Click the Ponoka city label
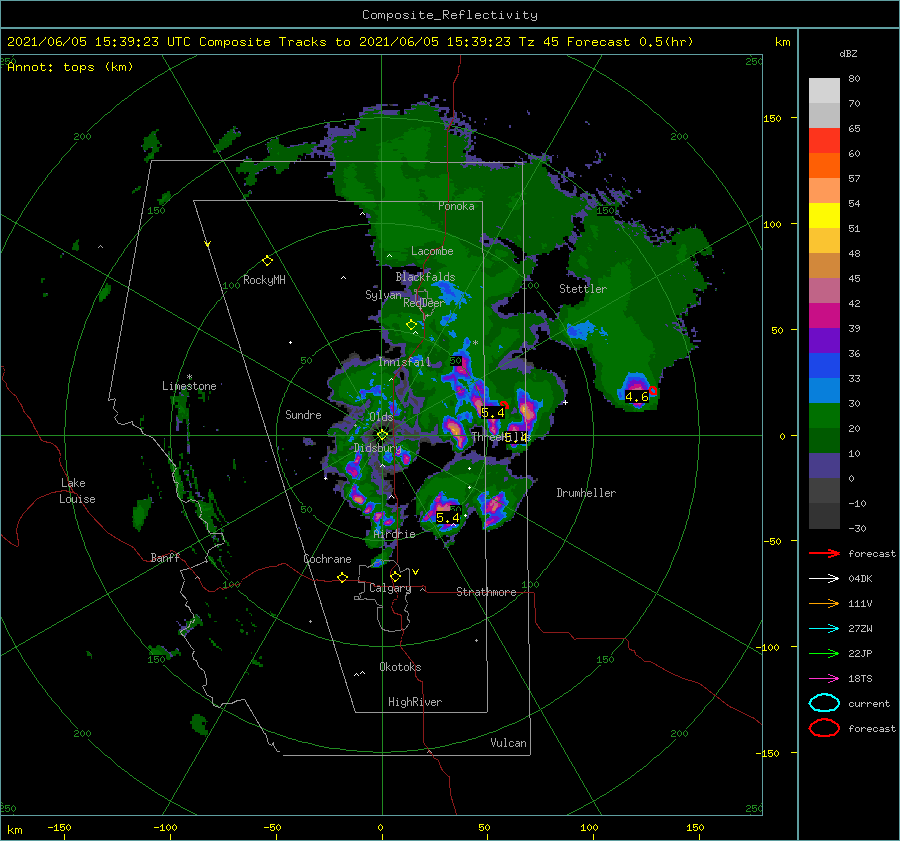Viewport: 900px width, 841px height. coord(456,206)
